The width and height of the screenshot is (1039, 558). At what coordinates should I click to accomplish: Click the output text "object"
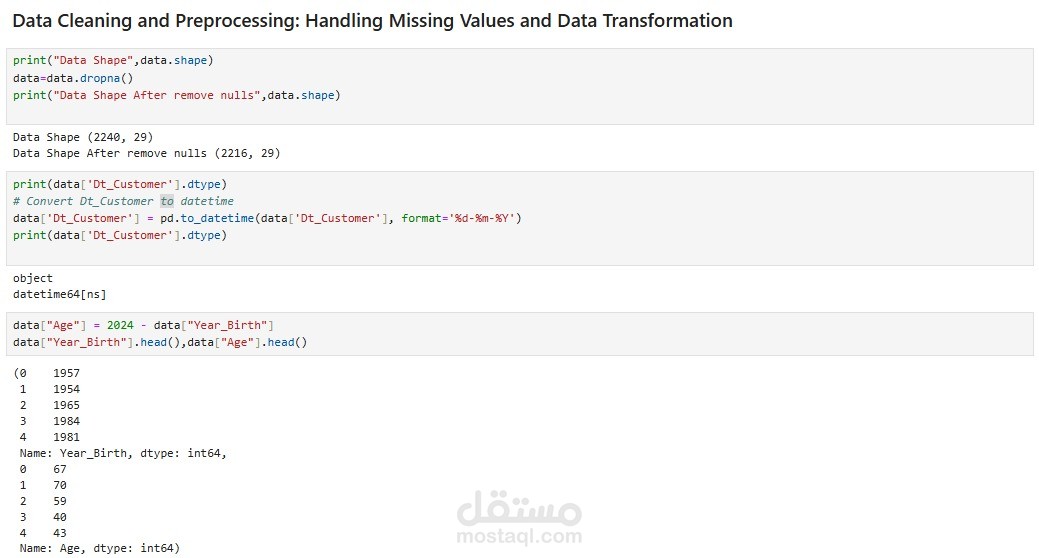tap(32, 278)
